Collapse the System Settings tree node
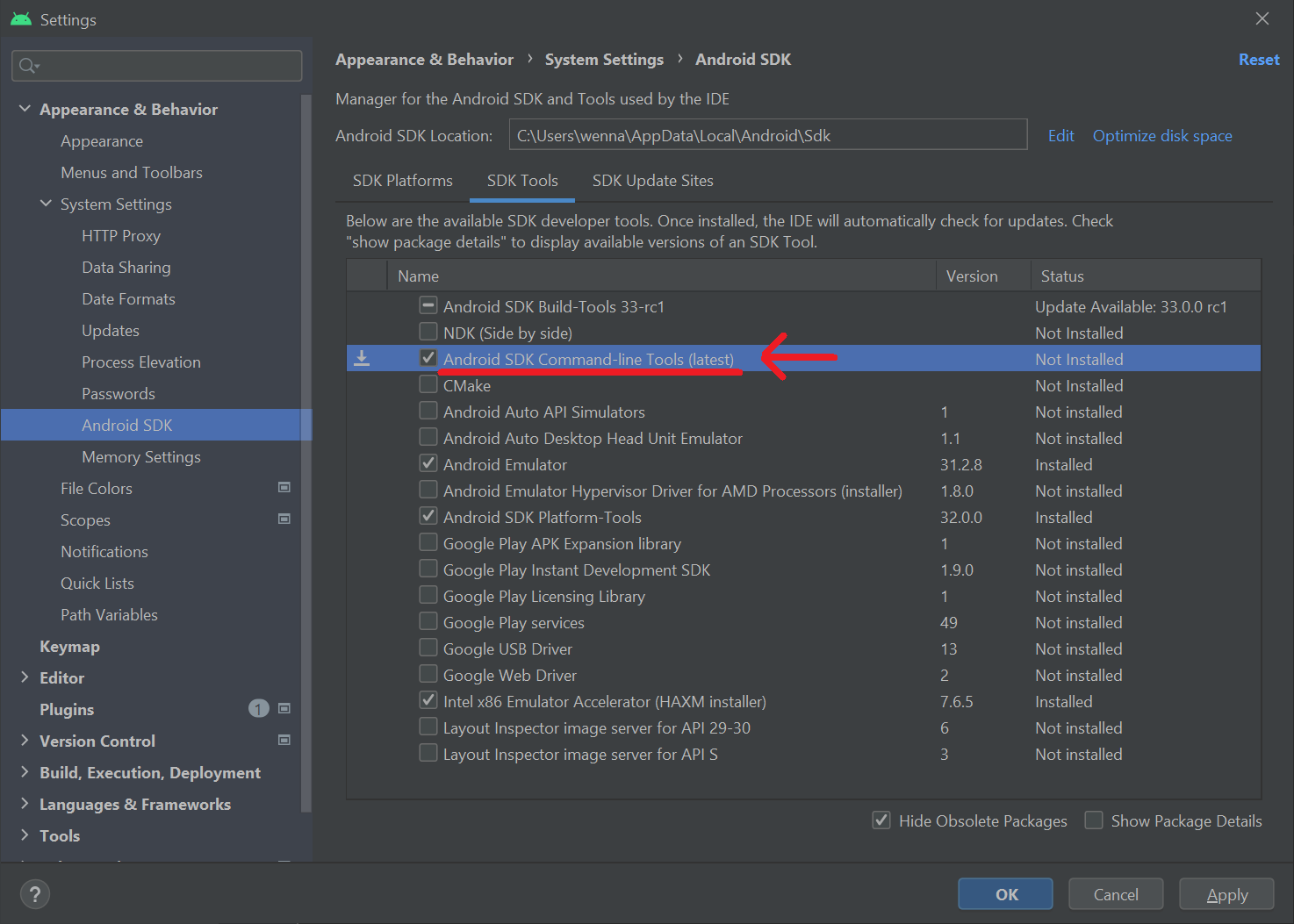 46,204
